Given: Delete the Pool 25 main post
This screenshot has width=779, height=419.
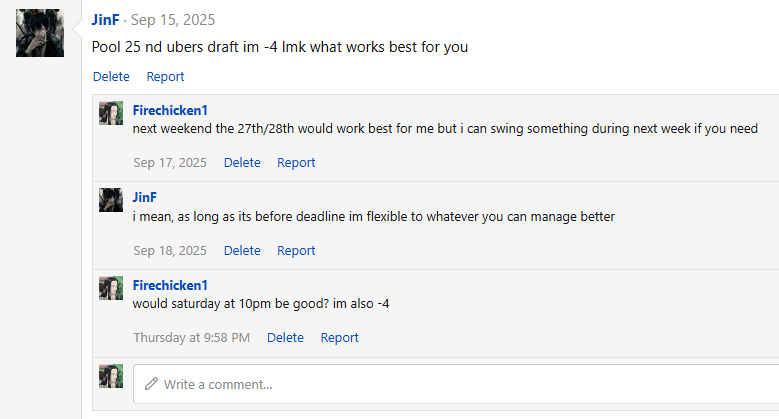Looking at the screenshot, I should pos(111,77).
